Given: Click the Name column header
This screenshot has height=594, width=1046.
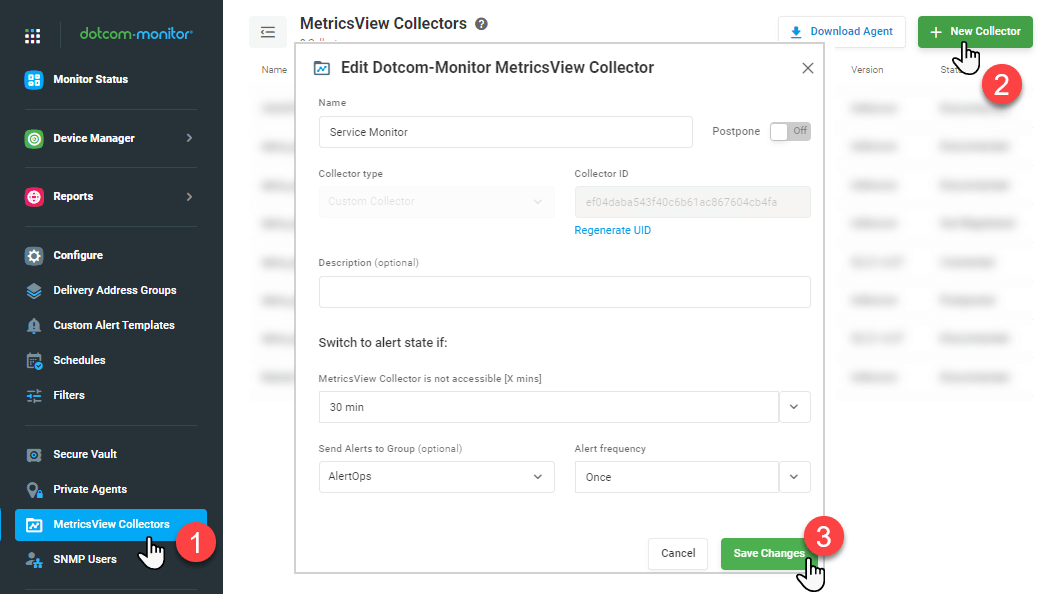Looking at the screenshot, I should (274, 70).
